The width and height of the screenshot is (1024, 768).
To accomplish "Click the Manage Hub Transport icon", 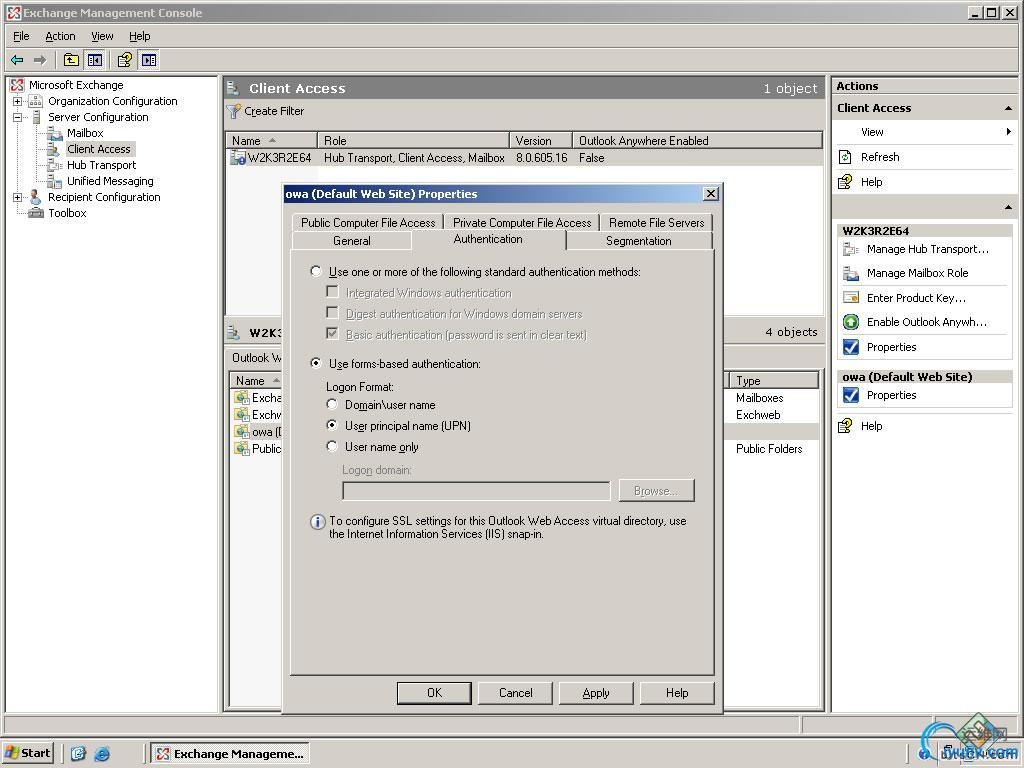I will click(851, 249).
